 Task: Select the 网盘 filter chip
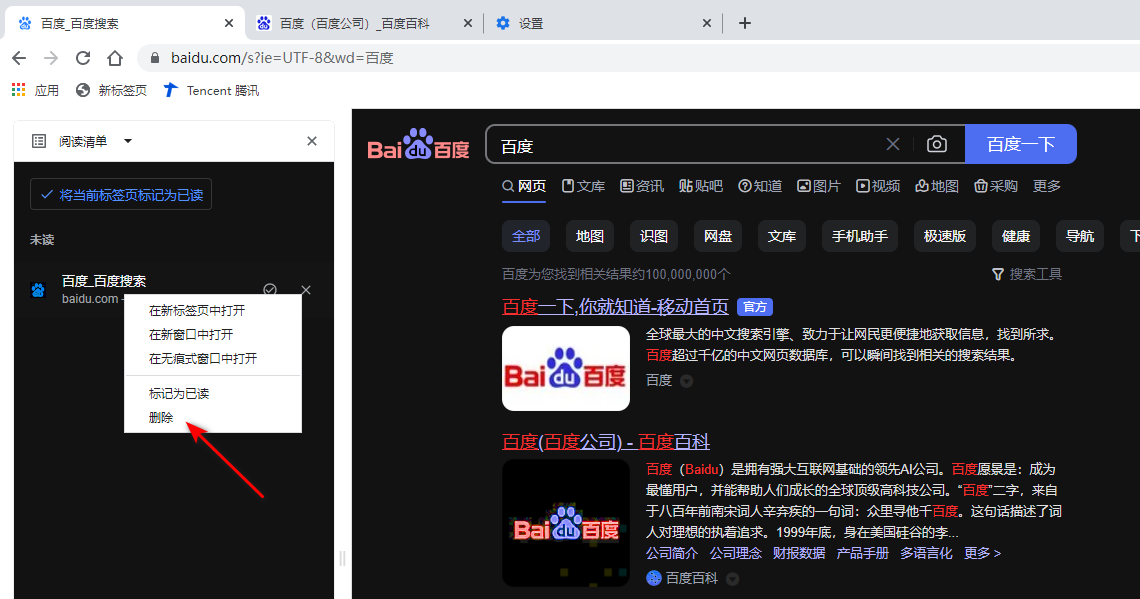(718, 236)
